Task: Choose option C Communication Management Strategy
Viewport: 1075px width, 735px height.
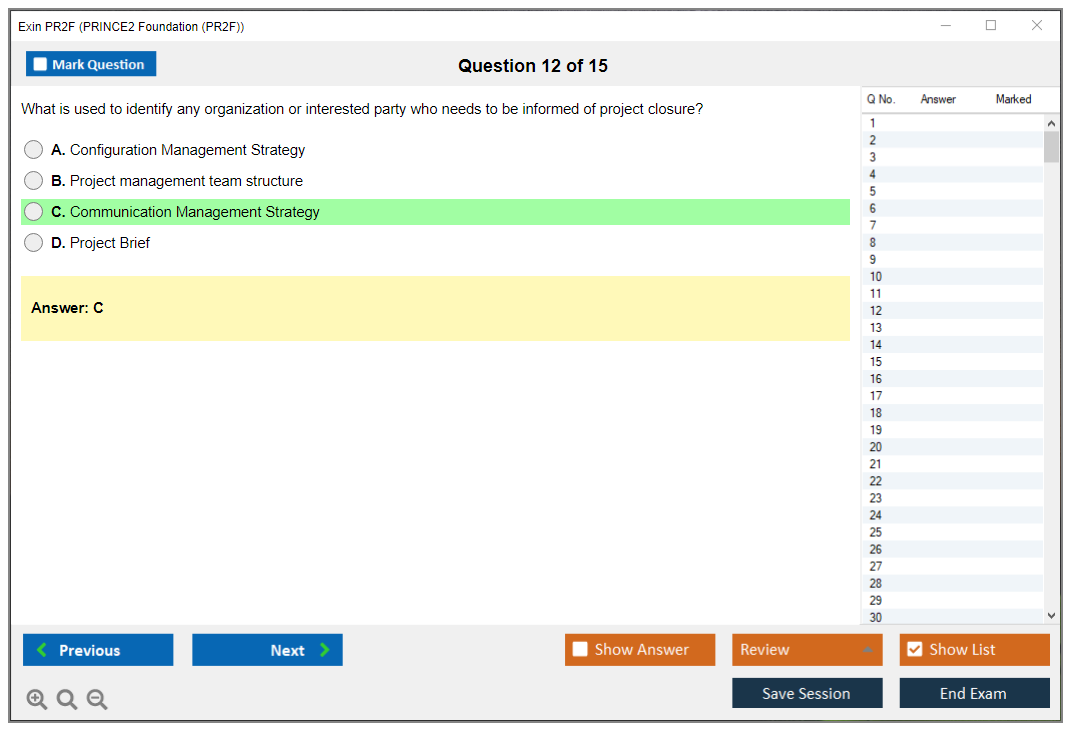Action: pos(34,212)
